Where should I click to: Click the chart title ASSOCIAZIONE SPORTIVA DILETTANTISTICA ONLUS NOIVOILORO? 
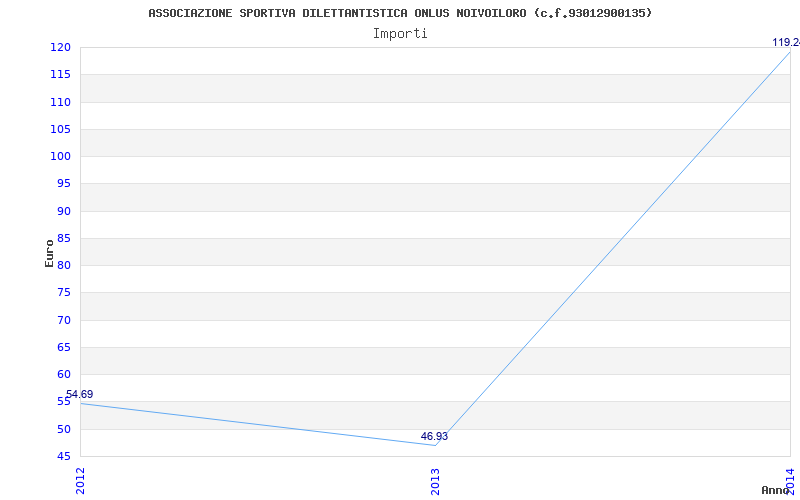(400, 13)
